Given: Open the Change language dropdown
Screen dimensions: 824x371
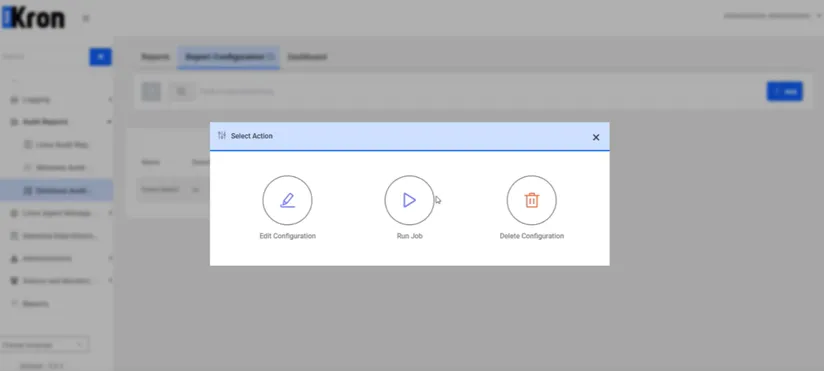Looking at the screenshot, I should (x=44, y=345).
